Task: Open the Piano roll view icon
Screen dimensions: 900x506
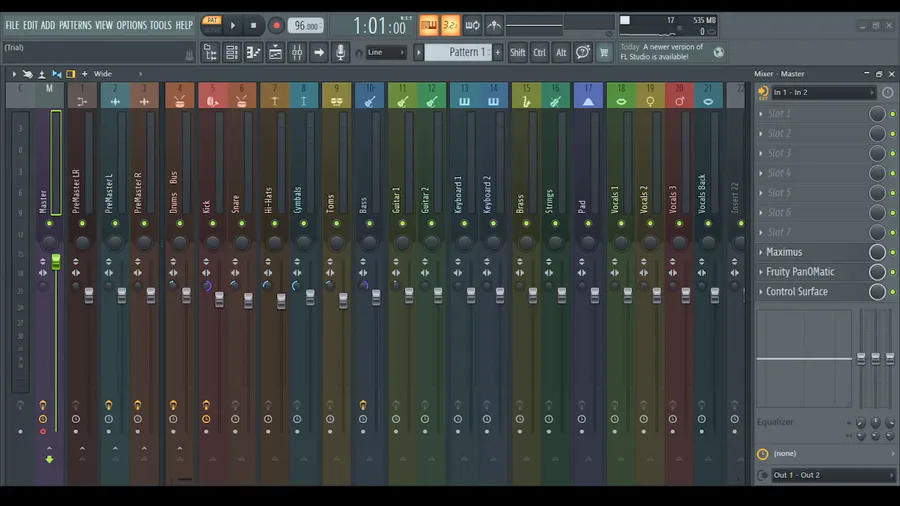Action: [254, 53]
